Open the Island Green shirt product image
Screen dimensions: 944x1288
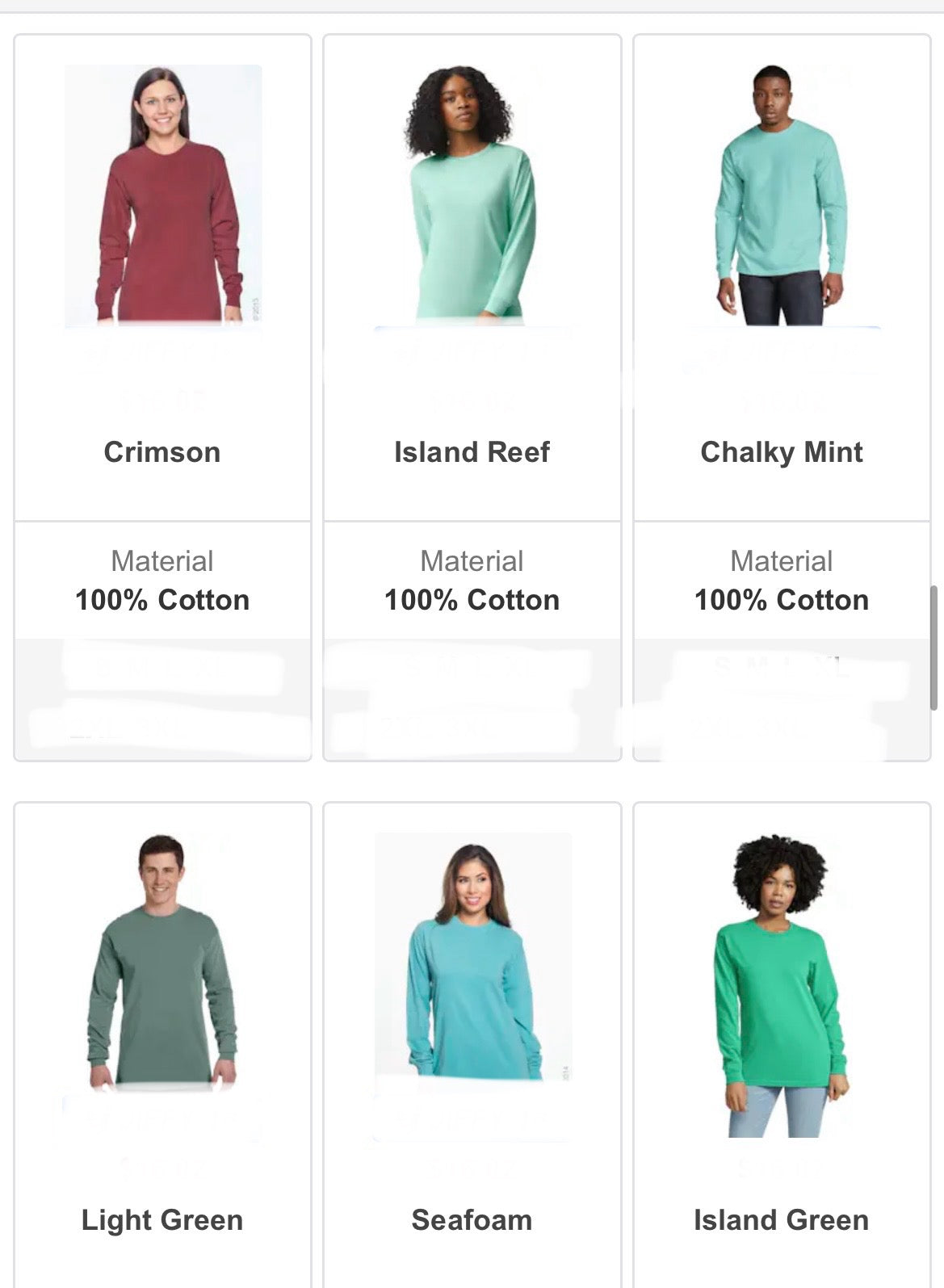click(x=782, y=985)
